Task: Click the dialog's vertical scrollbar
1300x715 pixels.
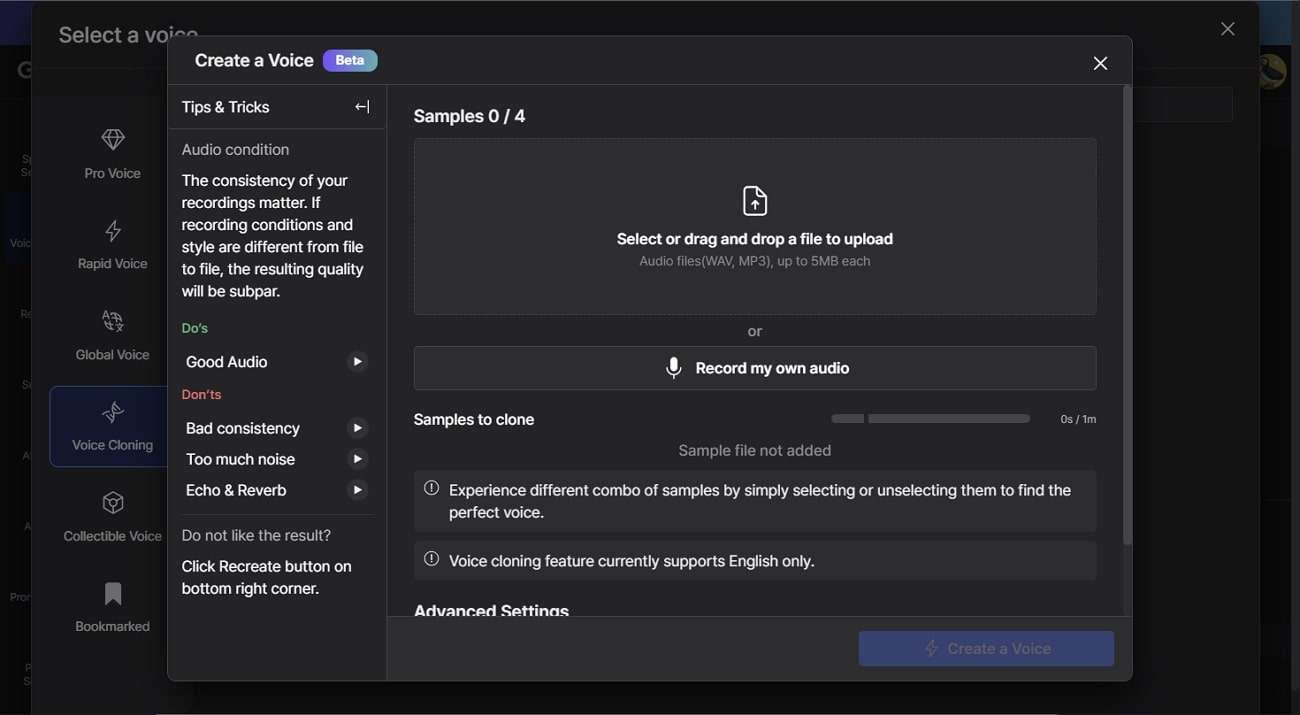Action: 1127,315
